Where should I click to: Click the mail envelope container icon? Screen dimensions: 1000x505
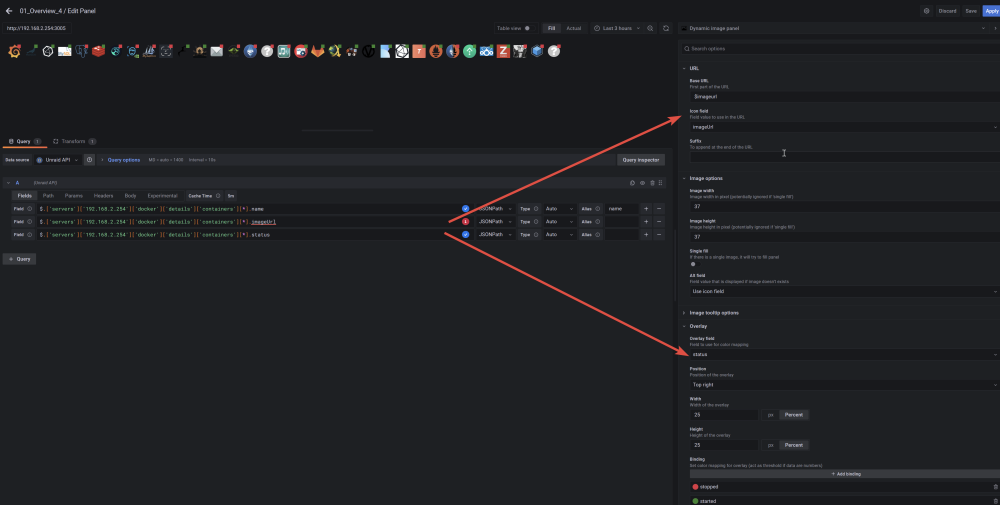pos(217,52)
